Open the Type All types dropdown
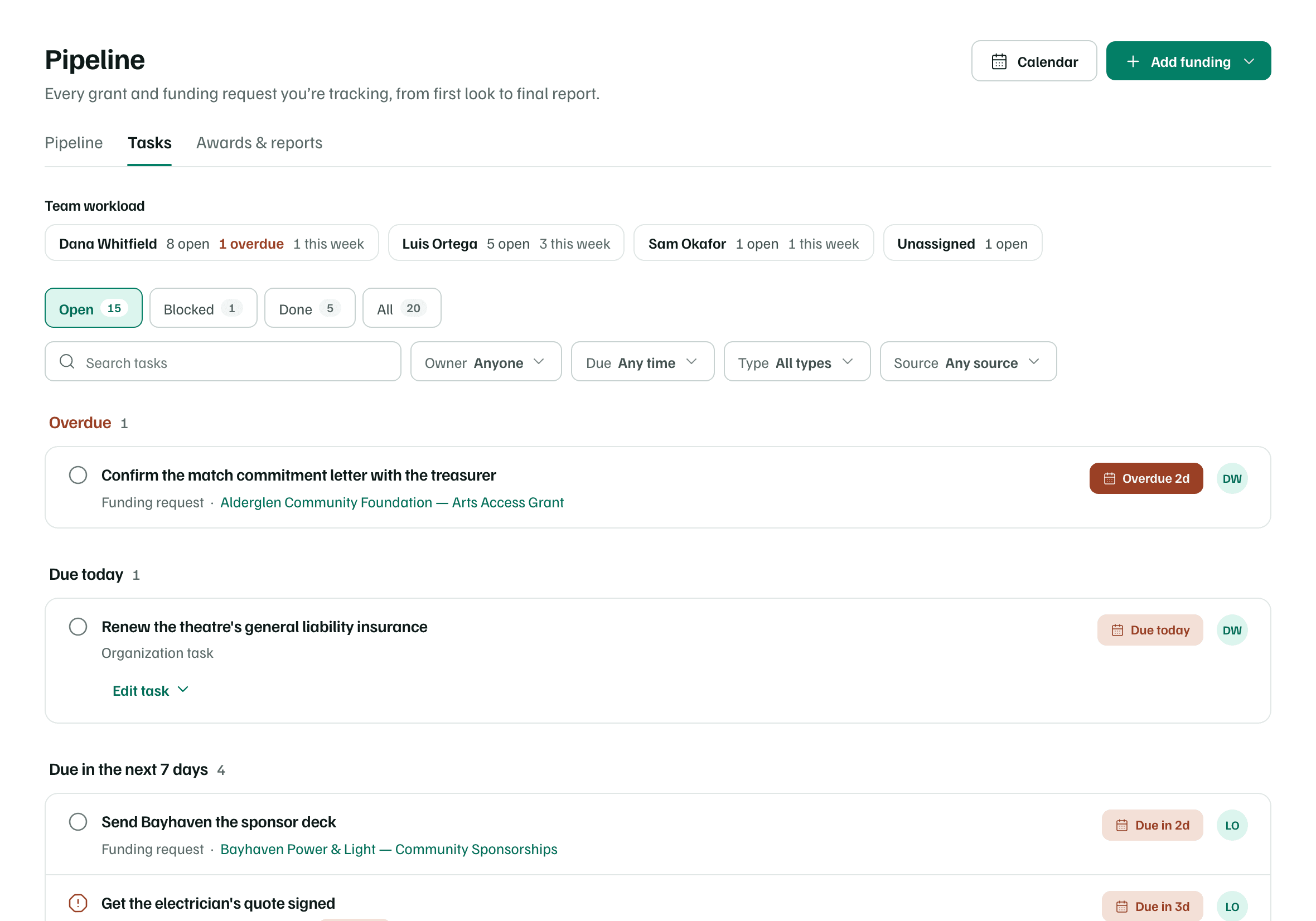The width and height of the screenshot is (1316, 921). pyautogui.click(x=797, y=362)
